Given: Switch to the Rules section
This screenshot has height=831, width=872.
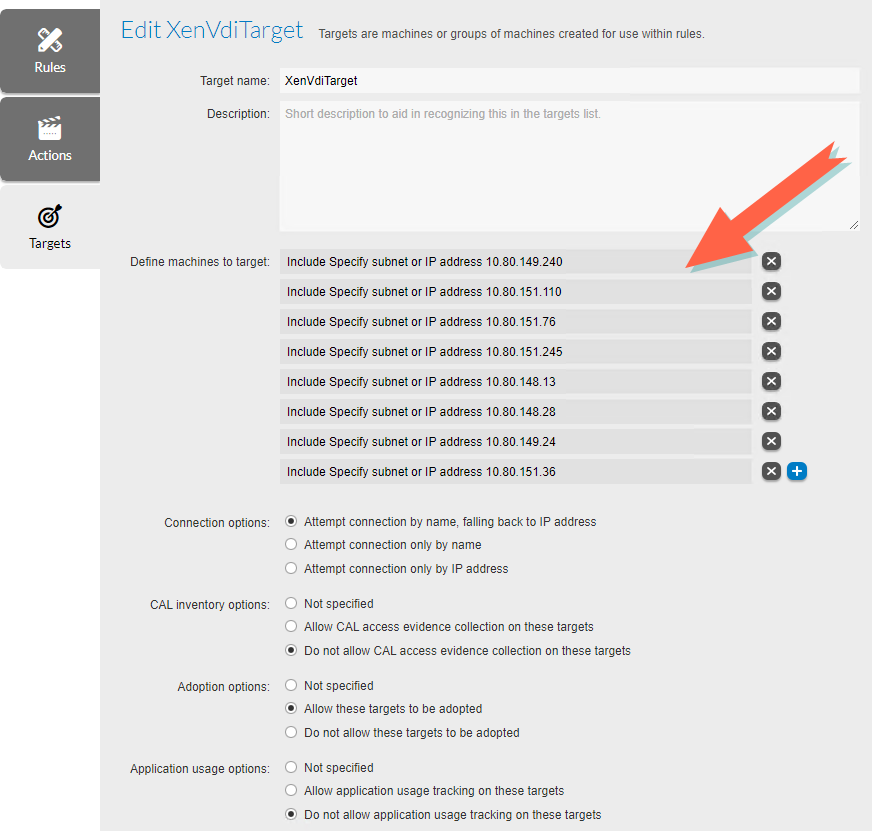Looking at the screenshot, I should [50, 50].
